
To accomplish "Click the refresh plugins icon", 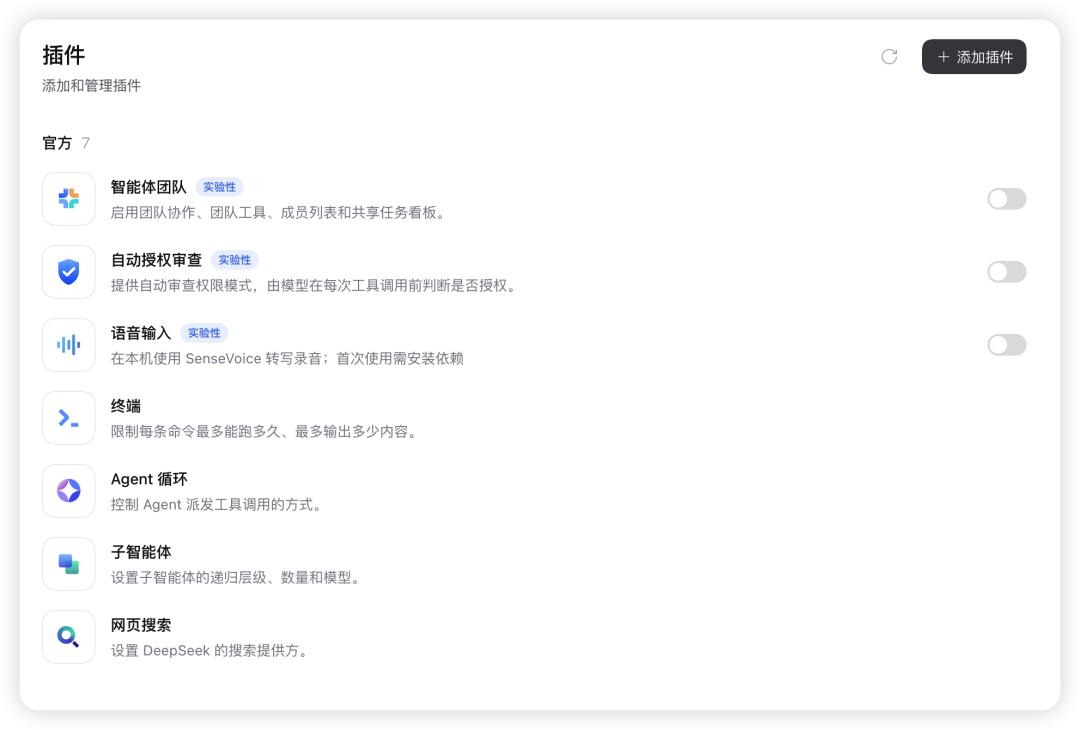I will pos(889,56).
